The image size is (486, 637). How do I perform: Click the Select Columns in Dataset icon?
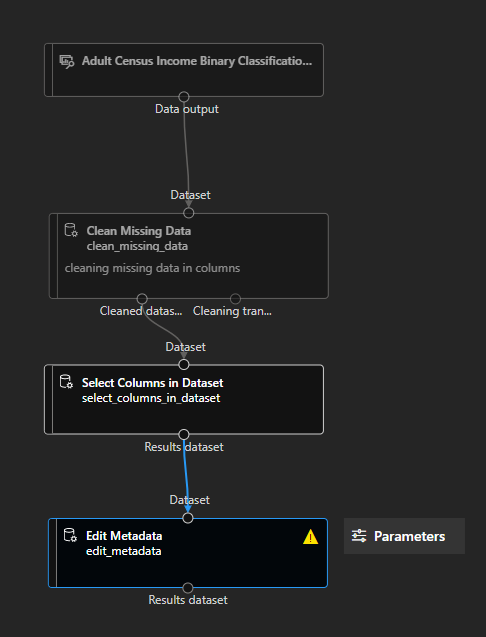66,382
